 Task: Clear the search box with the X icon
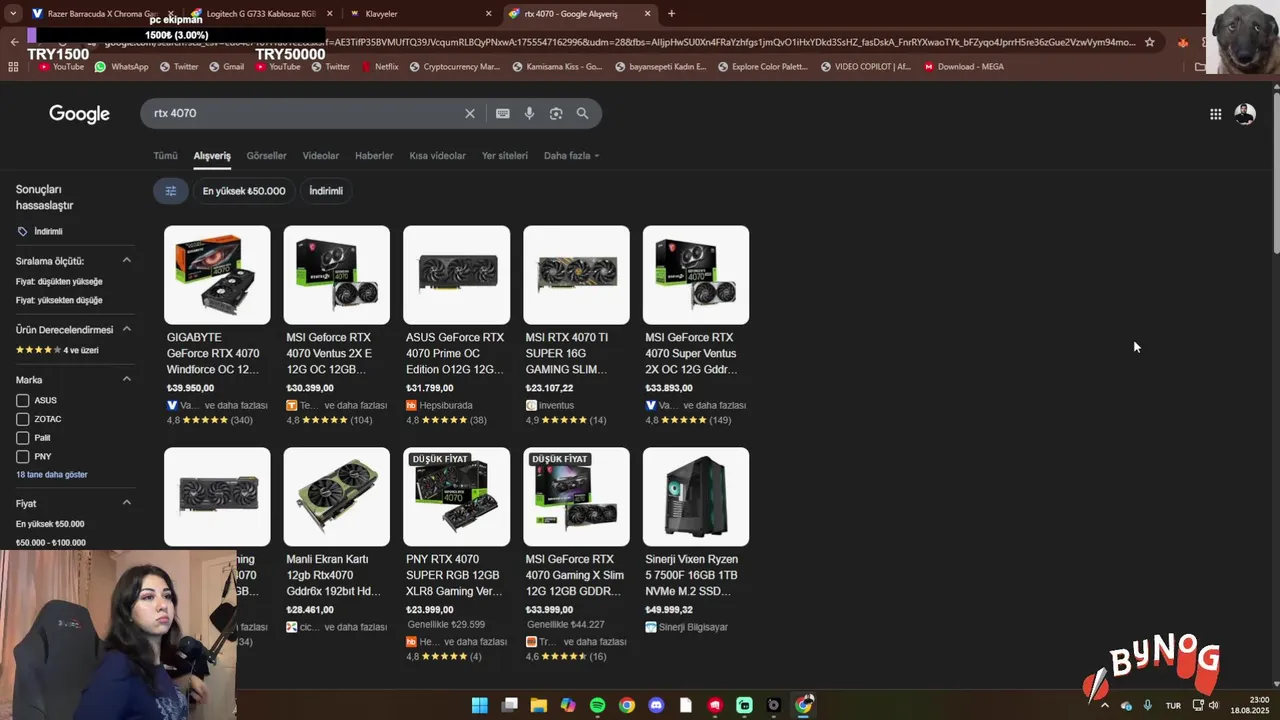(x=470, y=113)
